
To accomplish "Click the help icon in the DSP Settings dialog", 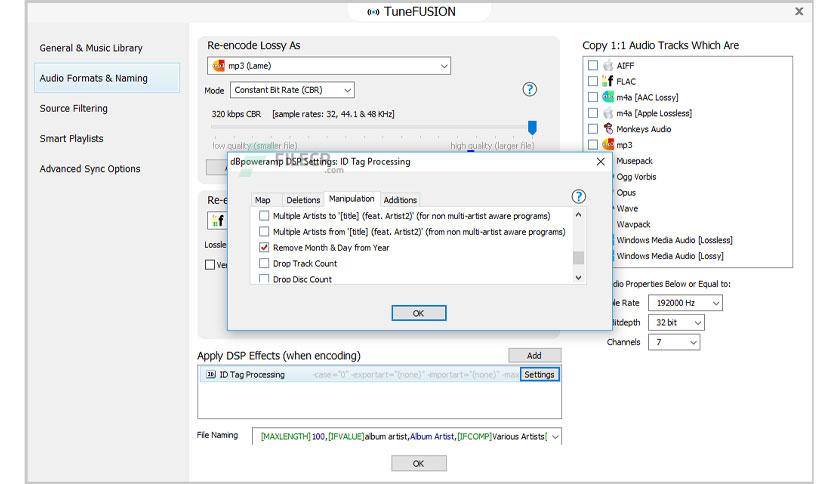I will pyautogui.click(x=578, y=197).
